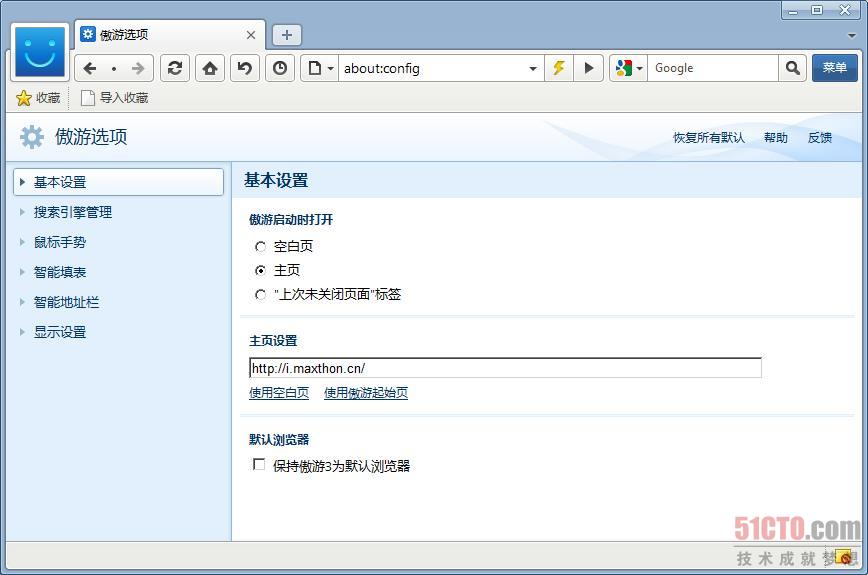
Task: Go back with the left arrow button
Action: point(90,68)
